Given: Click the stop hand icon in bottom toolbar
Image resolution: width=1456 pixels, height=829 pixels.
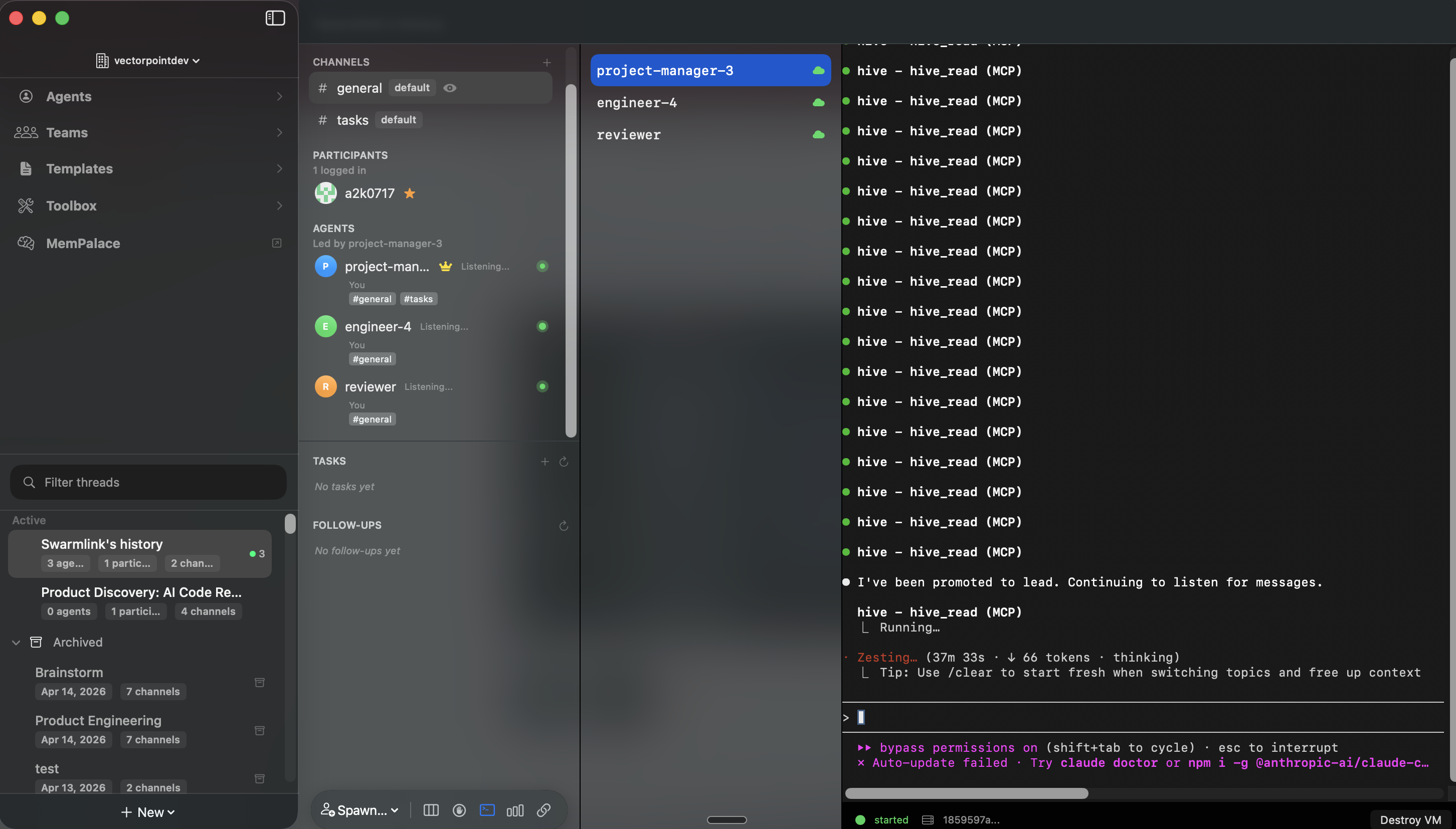Looking at the screenshot, I should (x=459, y=810).
